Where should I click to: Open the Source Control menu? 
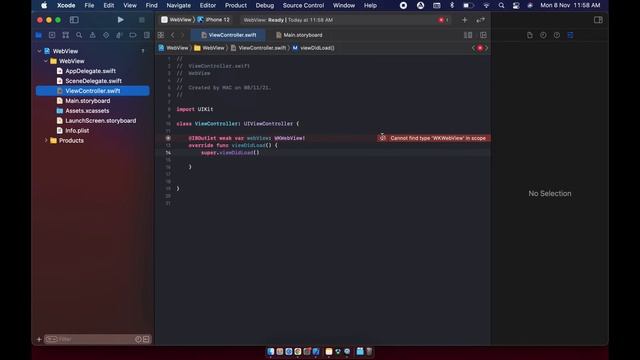point(303,5)
